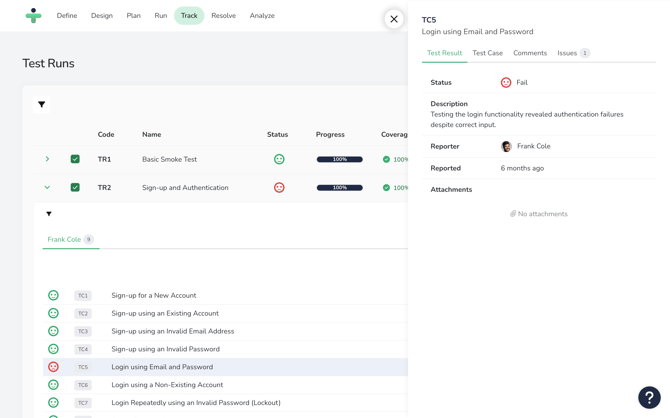Open the Comments tab
The width and height of the screenshot is (670, 418).
pyautogui.click(x=530, y=53)
